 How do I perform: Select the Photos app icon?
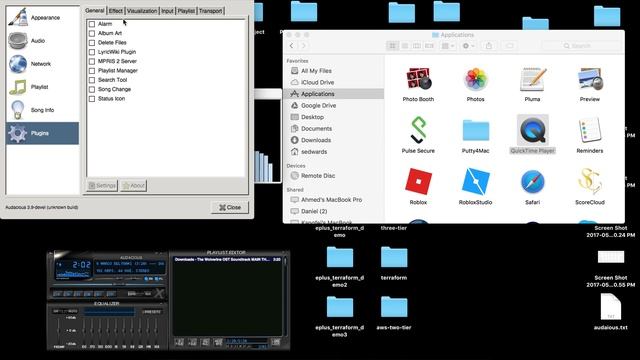pyautogui.click(x=476, y=79)
